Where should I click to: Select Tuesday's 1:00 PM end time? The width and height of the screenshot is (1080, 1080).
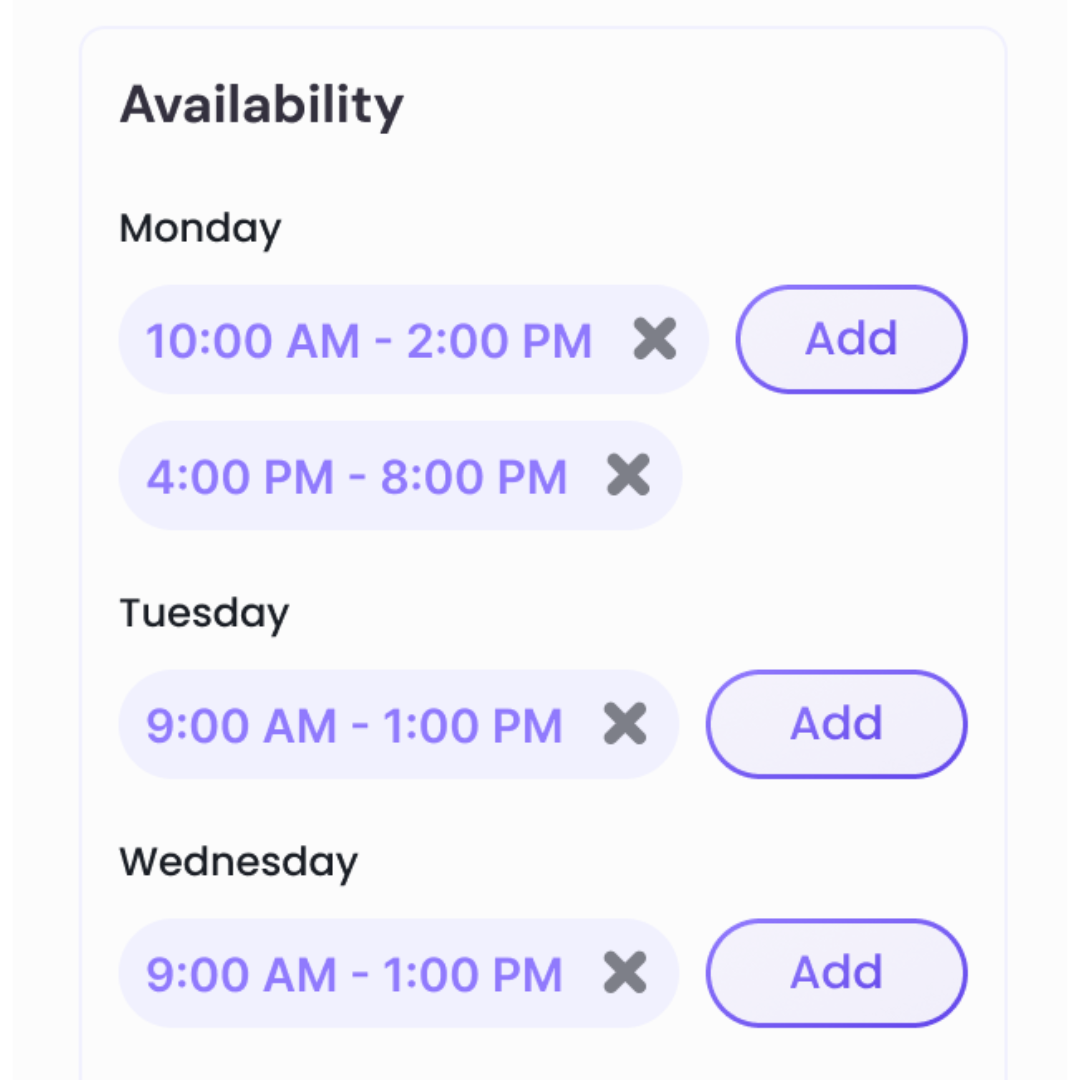pos(470,726)
